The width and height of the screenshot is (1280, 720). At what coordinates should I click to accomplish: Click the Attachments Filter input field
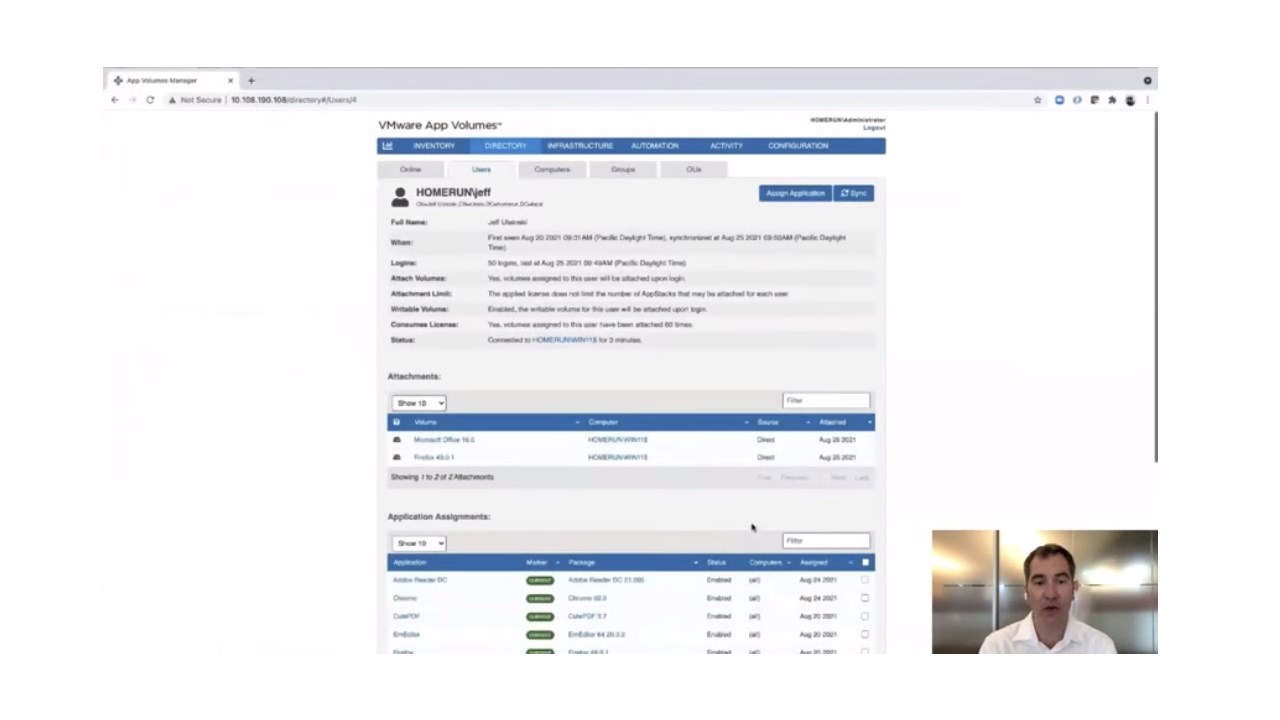tap(826, 400)
